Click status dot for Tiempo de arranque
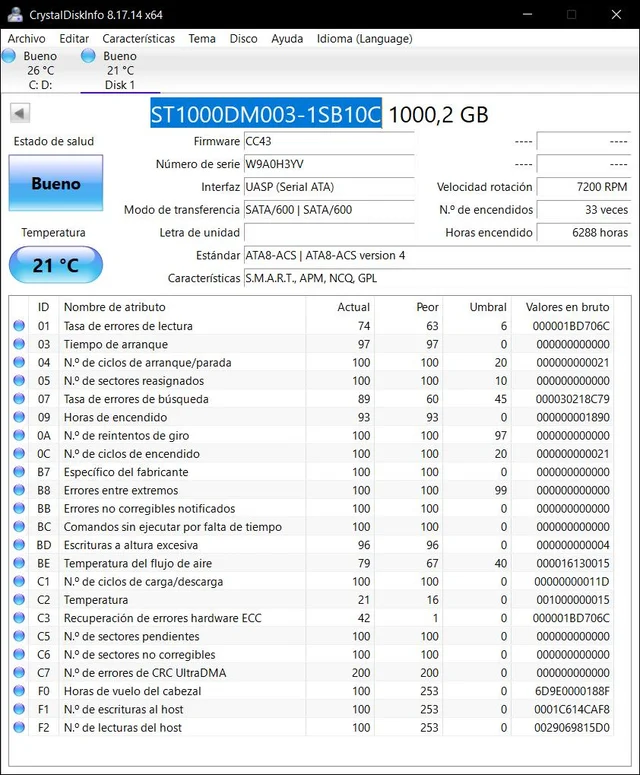640x775 pixels. [19, 344]
